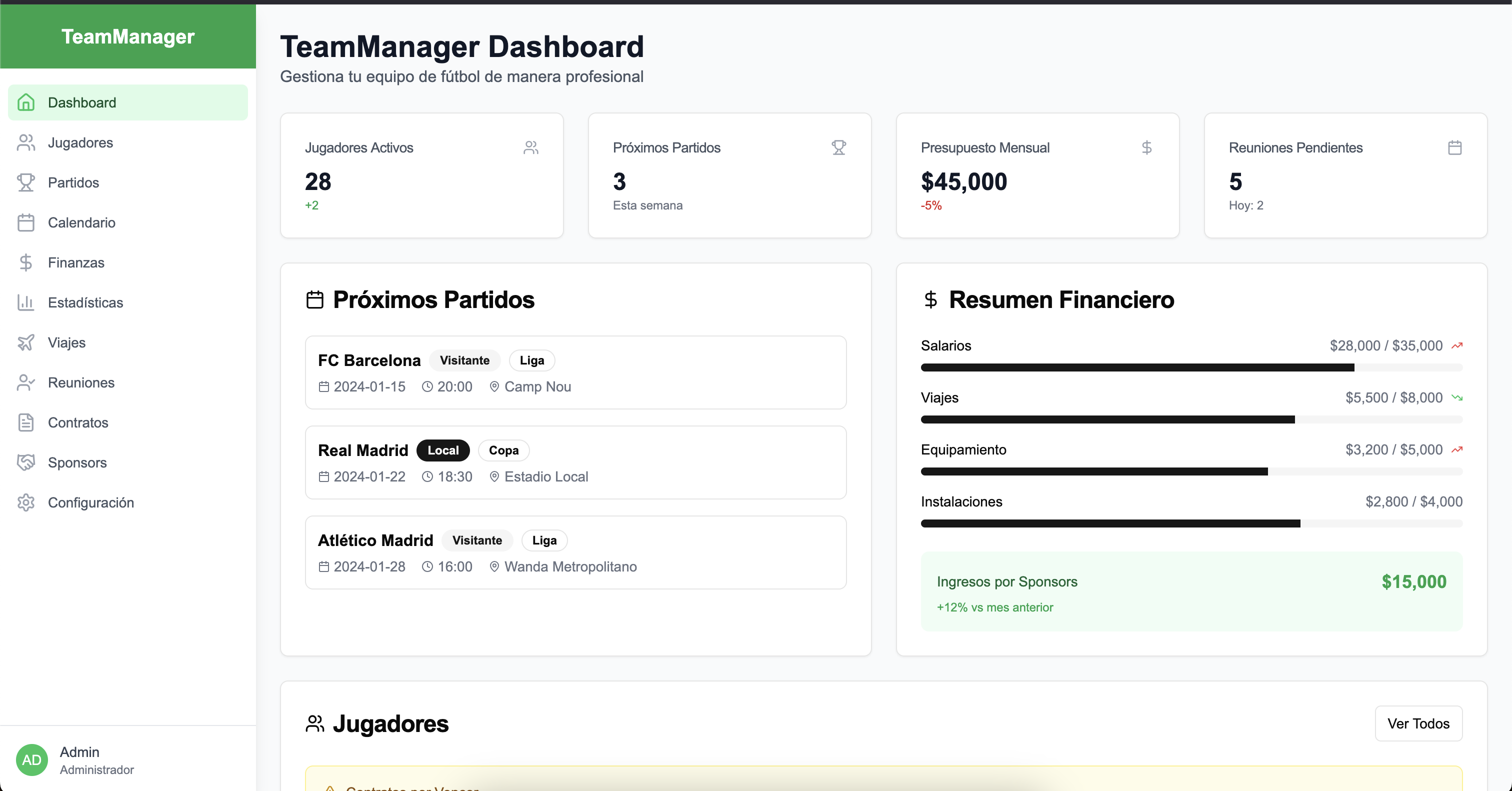Click the location pin icon by Camp Nou
This screenshot has height=791, width=1512.
click(494, 386)
